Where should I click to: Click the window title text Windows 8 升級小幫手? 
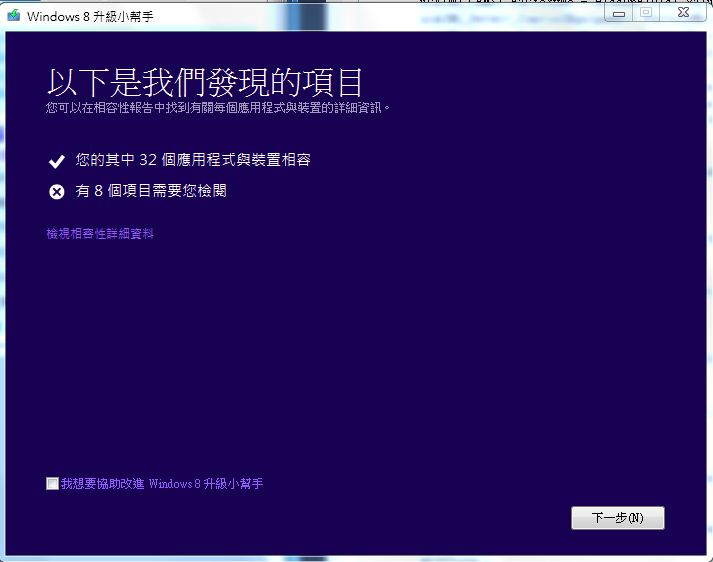(x=90, y=16)
